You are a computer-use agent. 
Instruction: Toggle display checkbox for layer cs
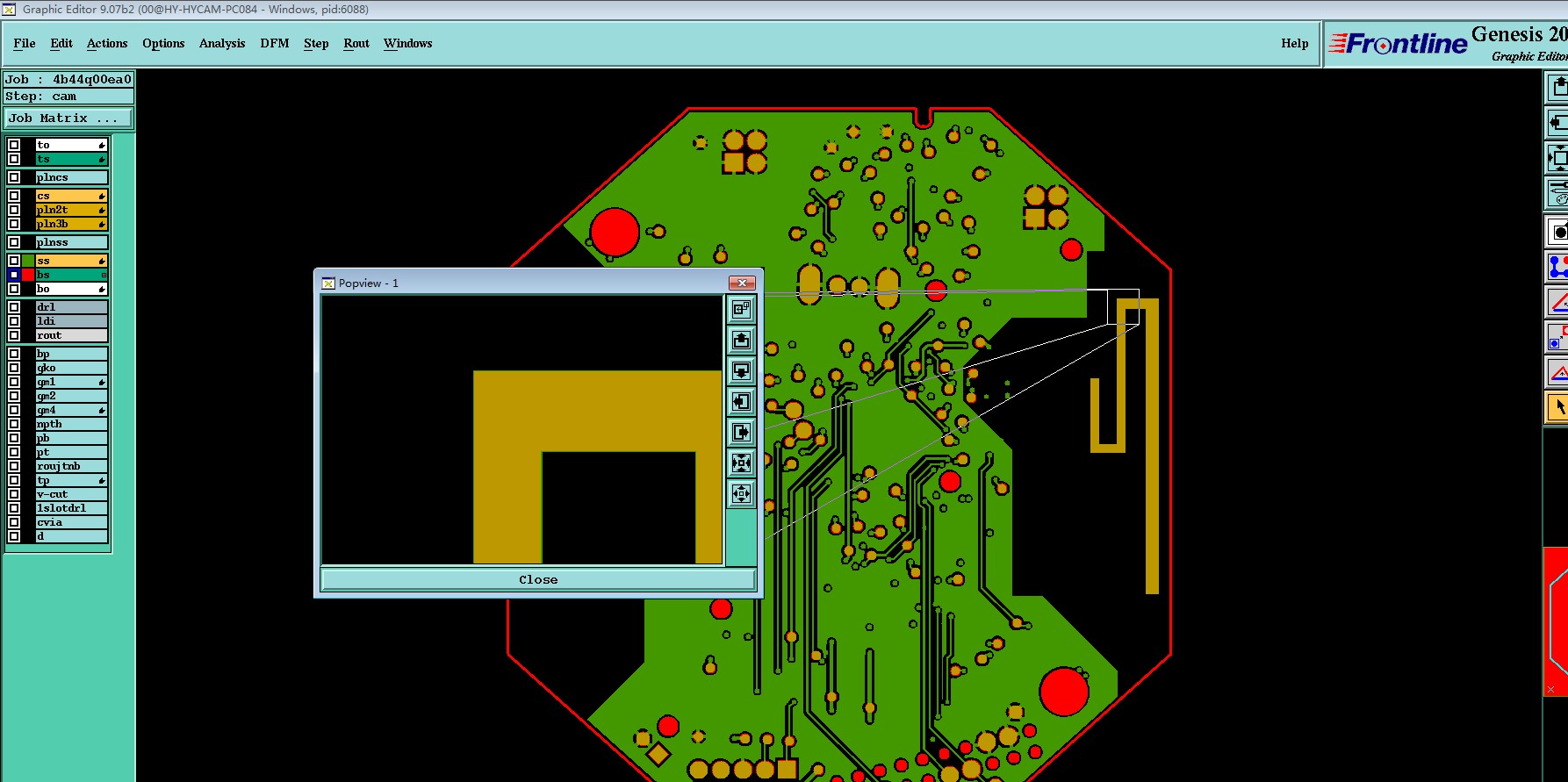pyautogui.click(x=14, y=196)
